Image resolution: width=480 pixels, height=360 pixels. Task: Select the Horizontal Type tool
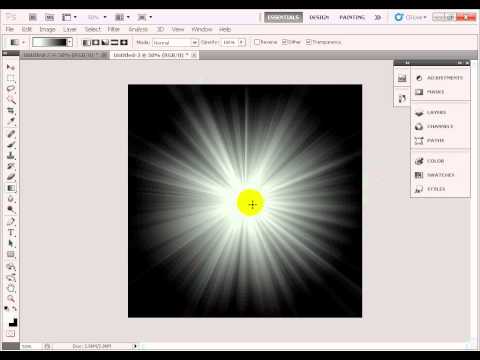click(x=11, y=233)
